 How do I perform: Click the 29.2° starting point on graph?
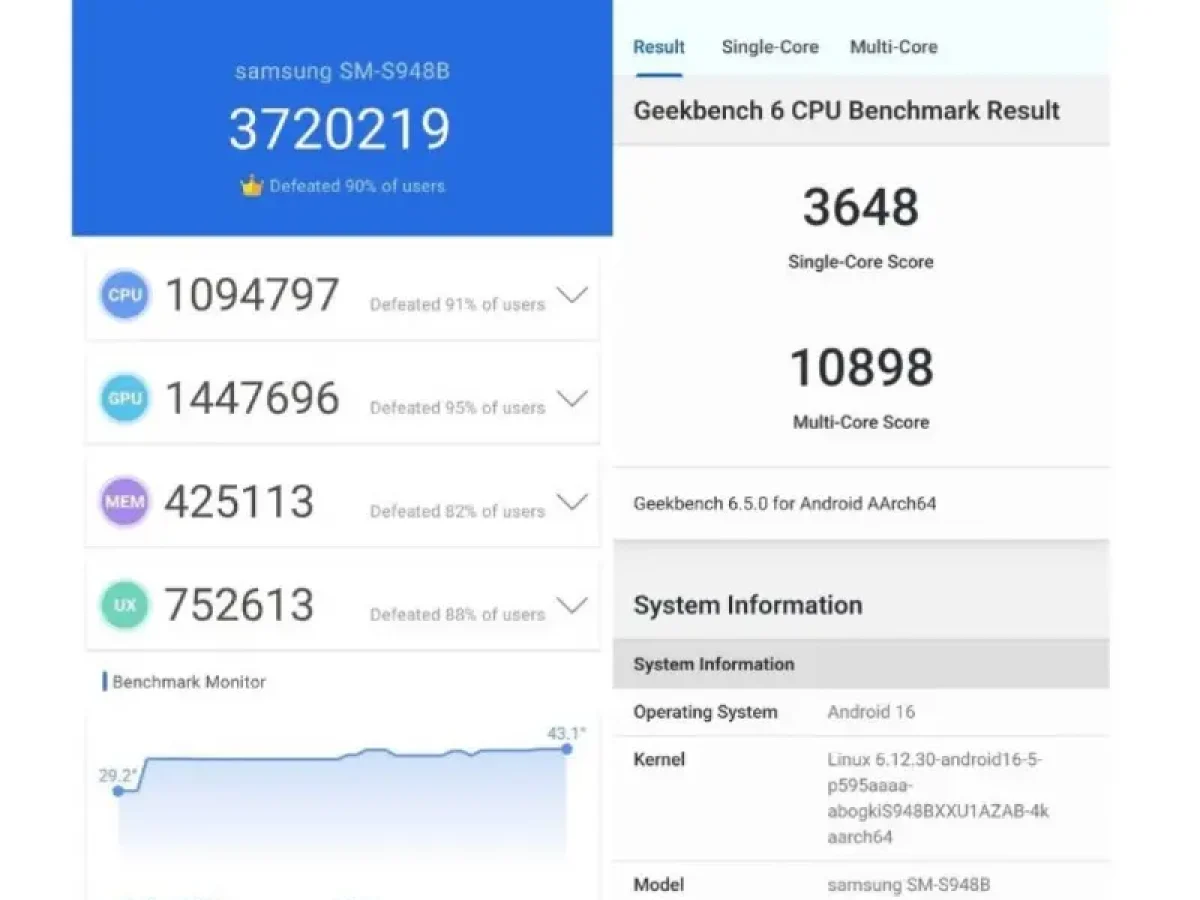pos(119,791)
